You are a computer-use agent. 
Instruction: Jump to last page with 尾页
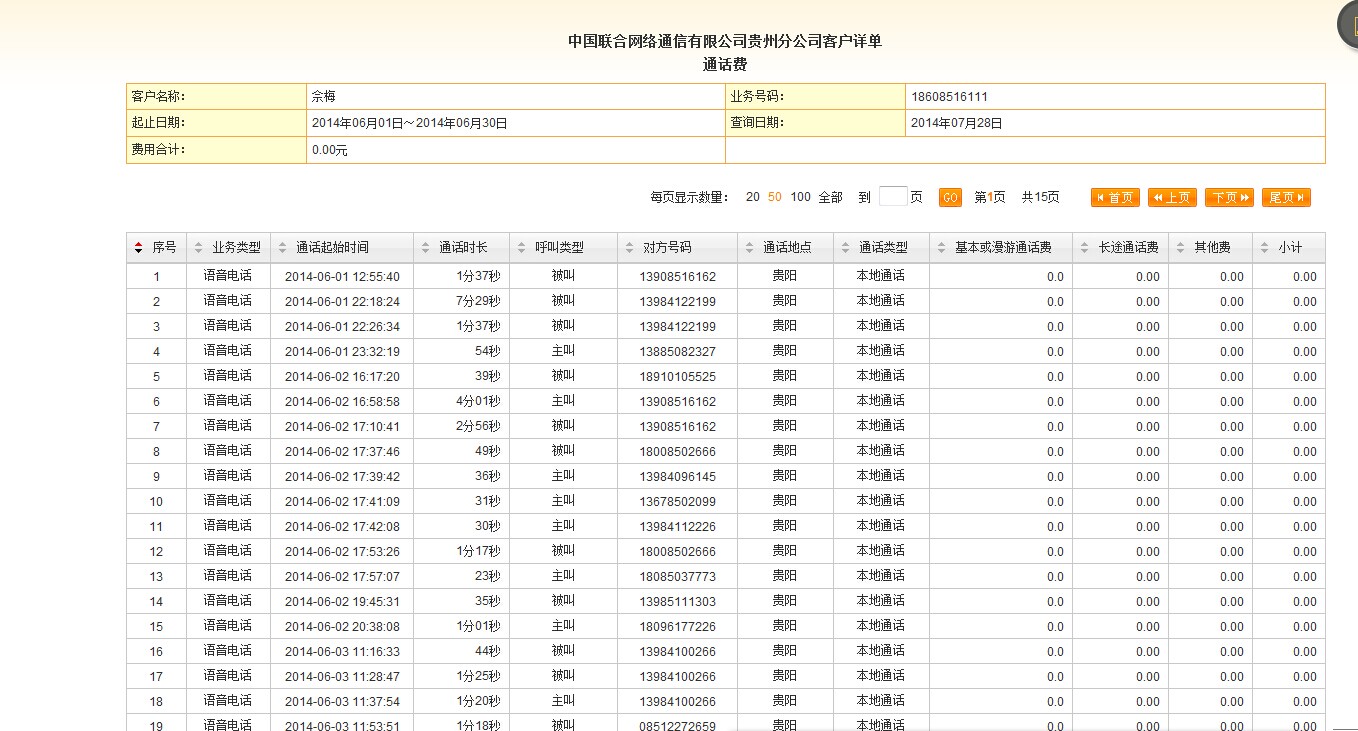coord(1286,198)
